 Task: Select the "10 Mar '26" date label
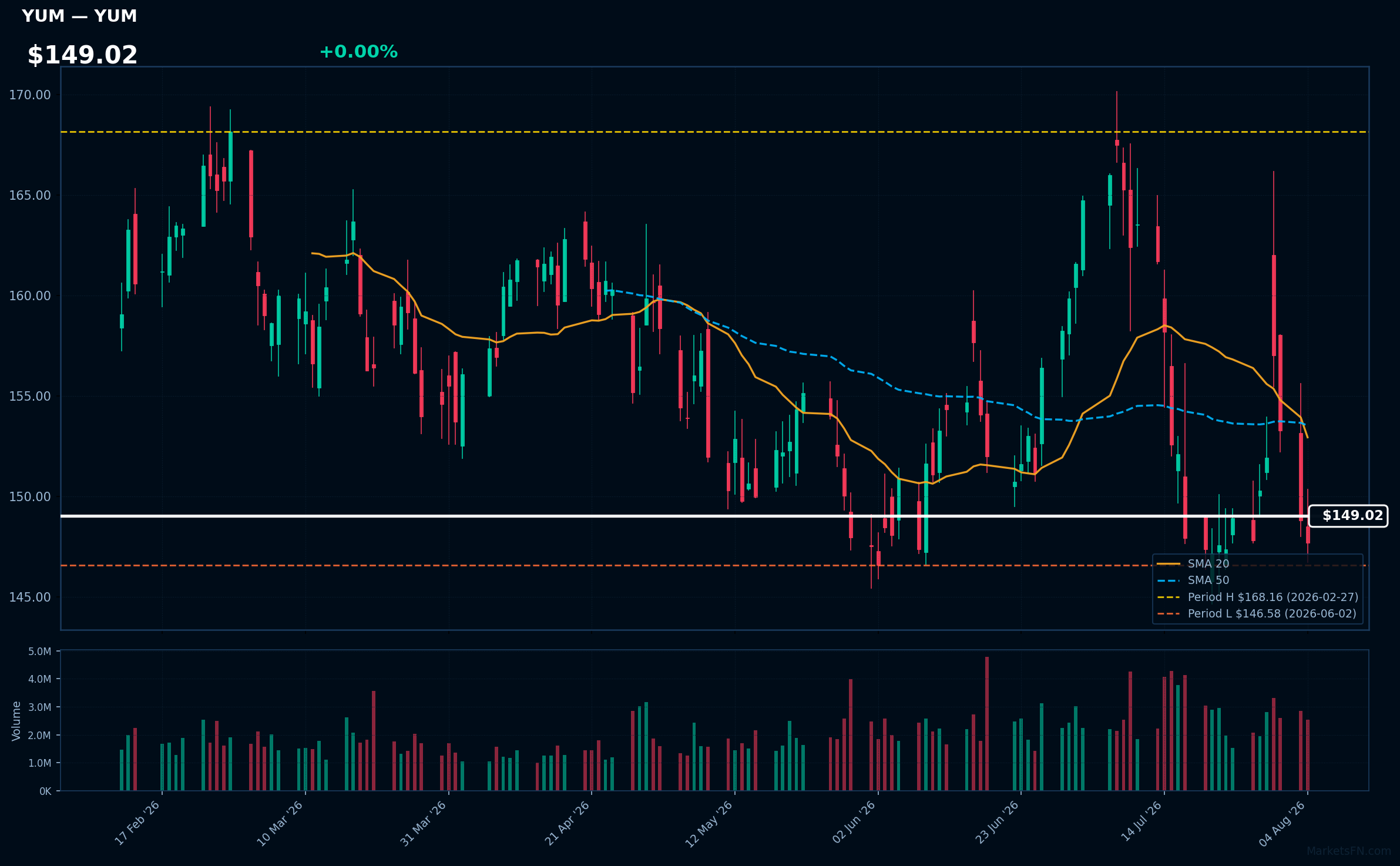[280, 823]
